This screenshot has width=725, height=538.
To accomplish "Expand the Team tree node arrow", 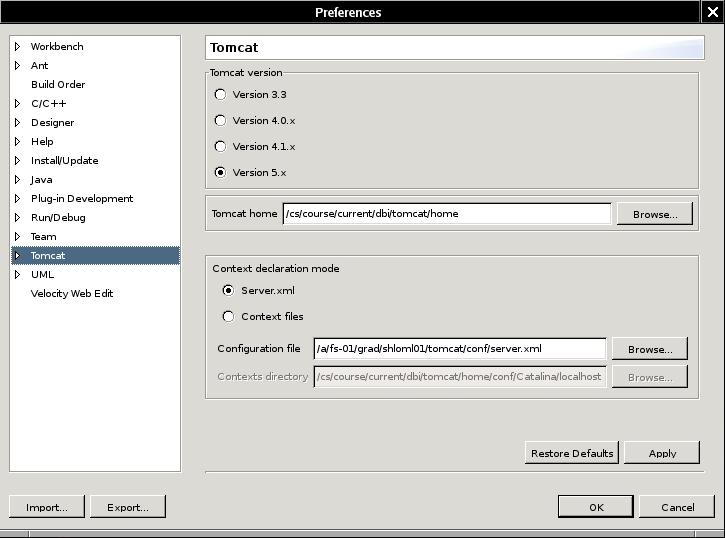I will click(18, 236).
